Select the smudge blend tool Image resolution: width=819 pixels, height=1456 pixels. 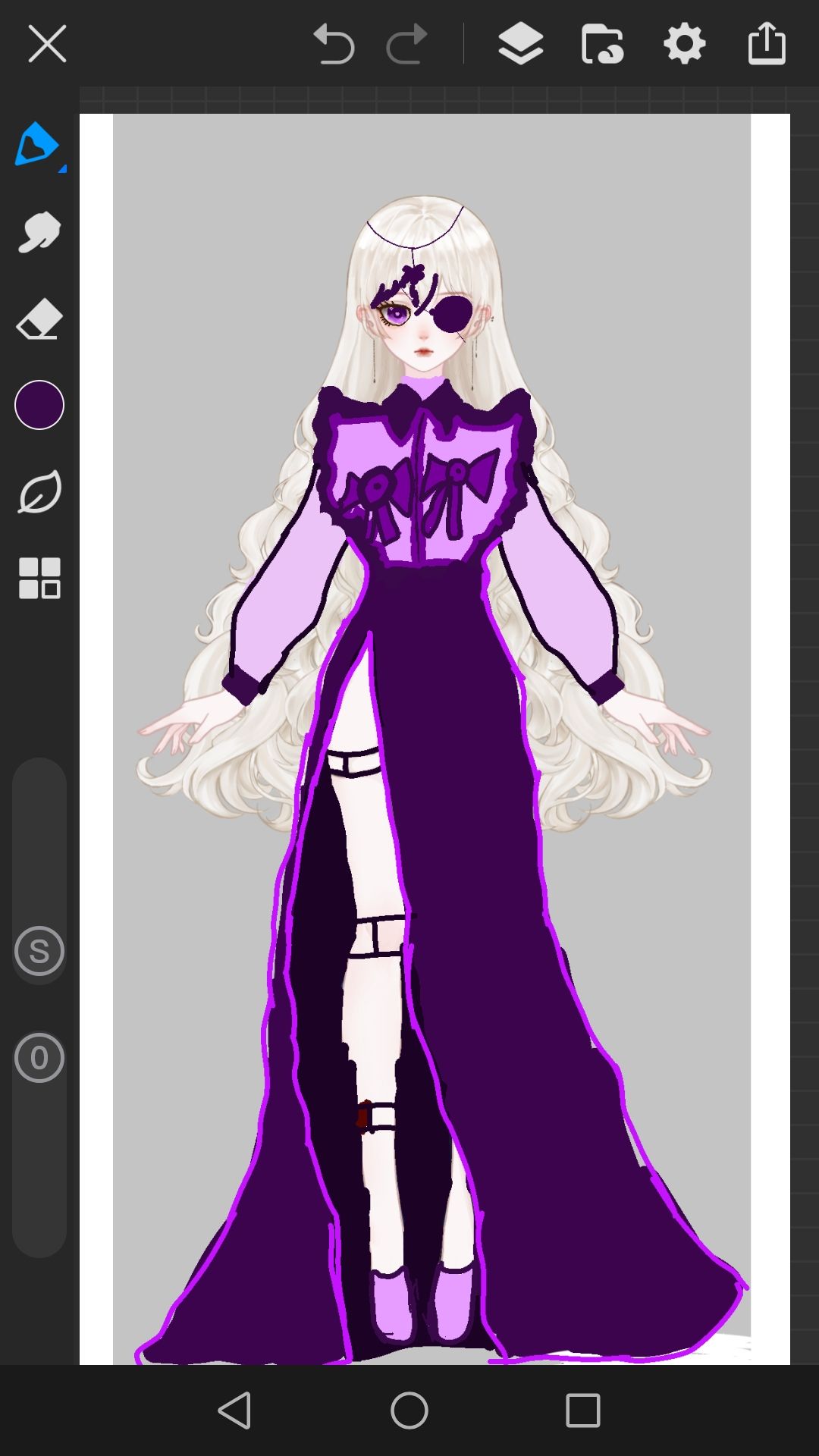[39, 231]
